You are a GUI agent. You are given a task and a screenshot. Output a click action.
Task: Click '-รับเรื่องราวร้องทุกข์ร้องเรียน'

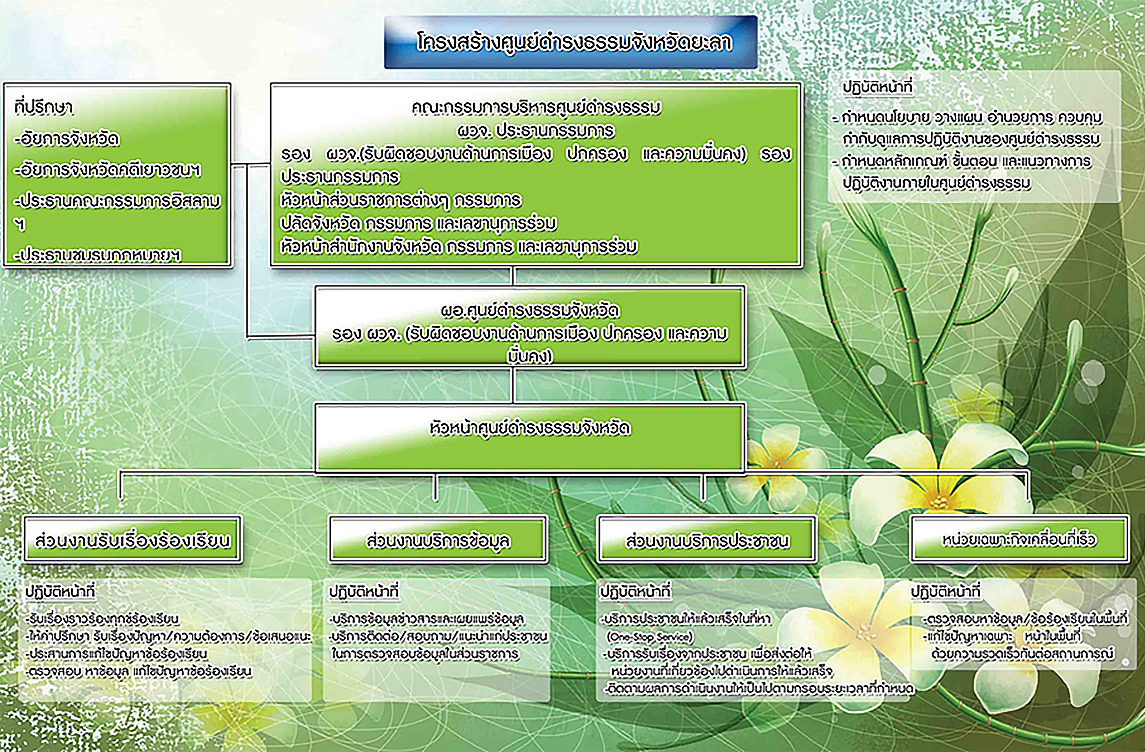click(x=102, y=619)
